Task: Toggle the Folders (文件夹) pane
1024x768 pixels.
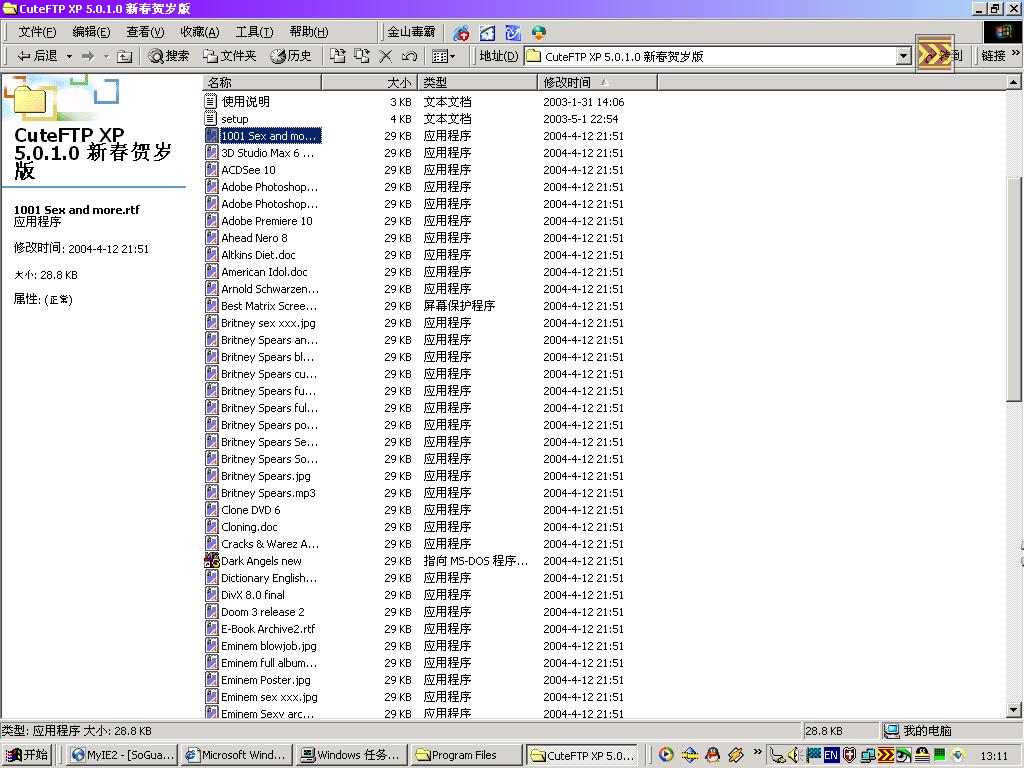Action: pyautogui.click(x=229, y=56)
